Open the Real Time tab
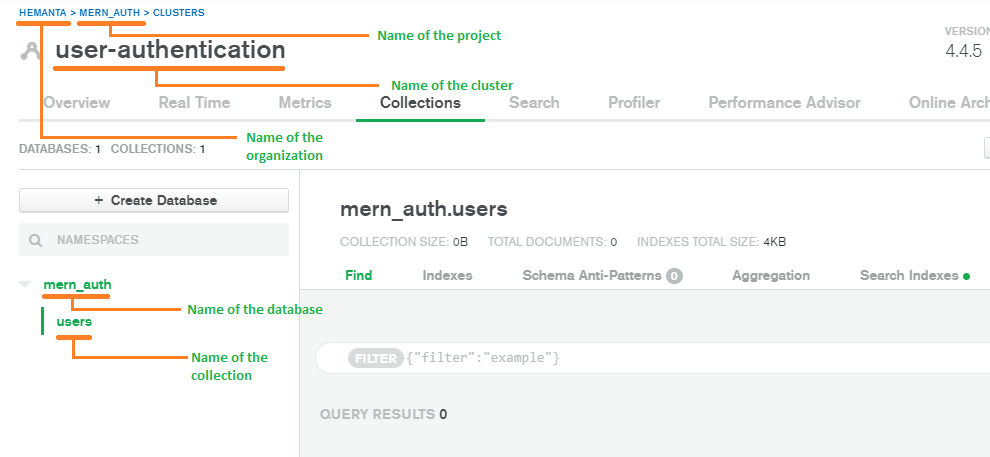The image size is (990, 457). pyautogui.click(x=194, y=102)
